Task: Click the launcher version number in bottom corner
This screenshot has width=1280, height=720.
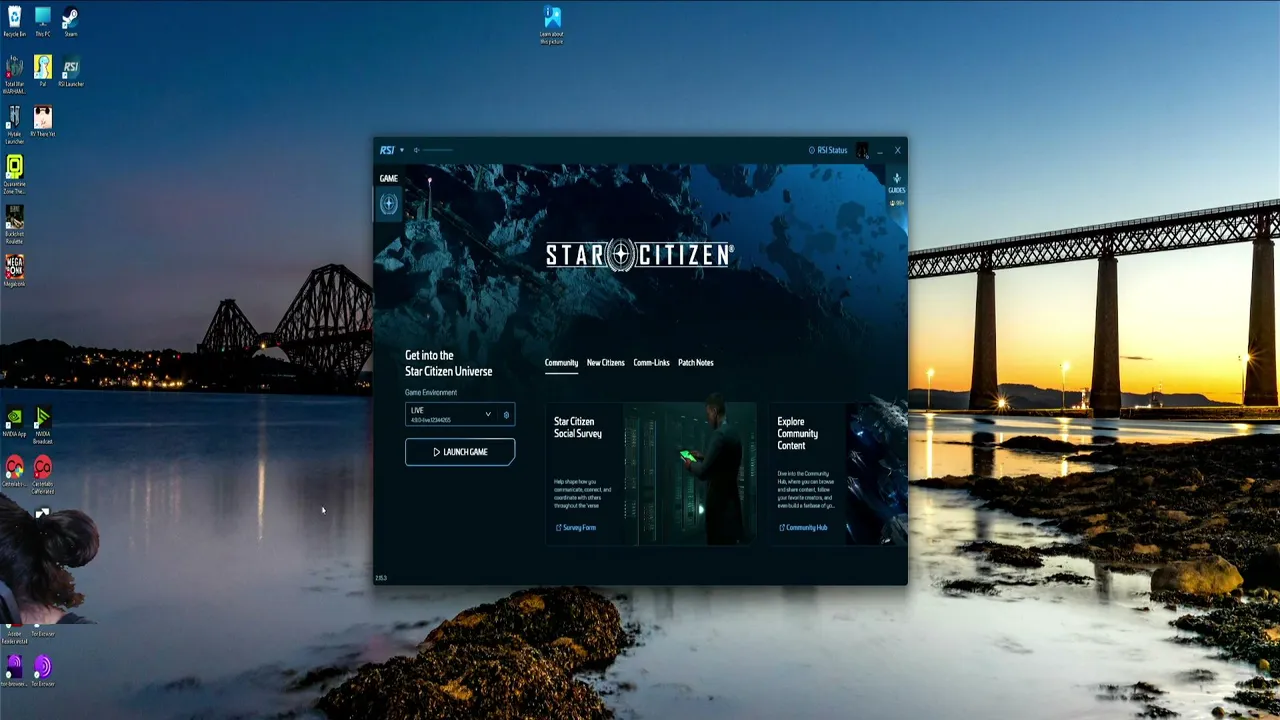Action: (x=381, y=578)
